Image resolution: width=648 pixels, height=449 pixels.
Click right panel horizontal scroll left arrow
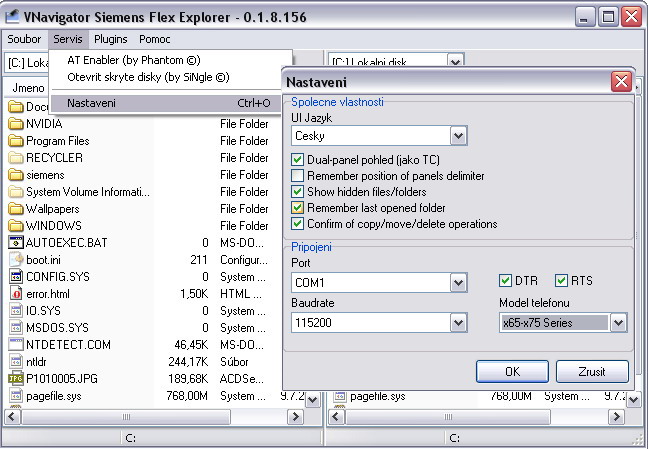point(336,416)
